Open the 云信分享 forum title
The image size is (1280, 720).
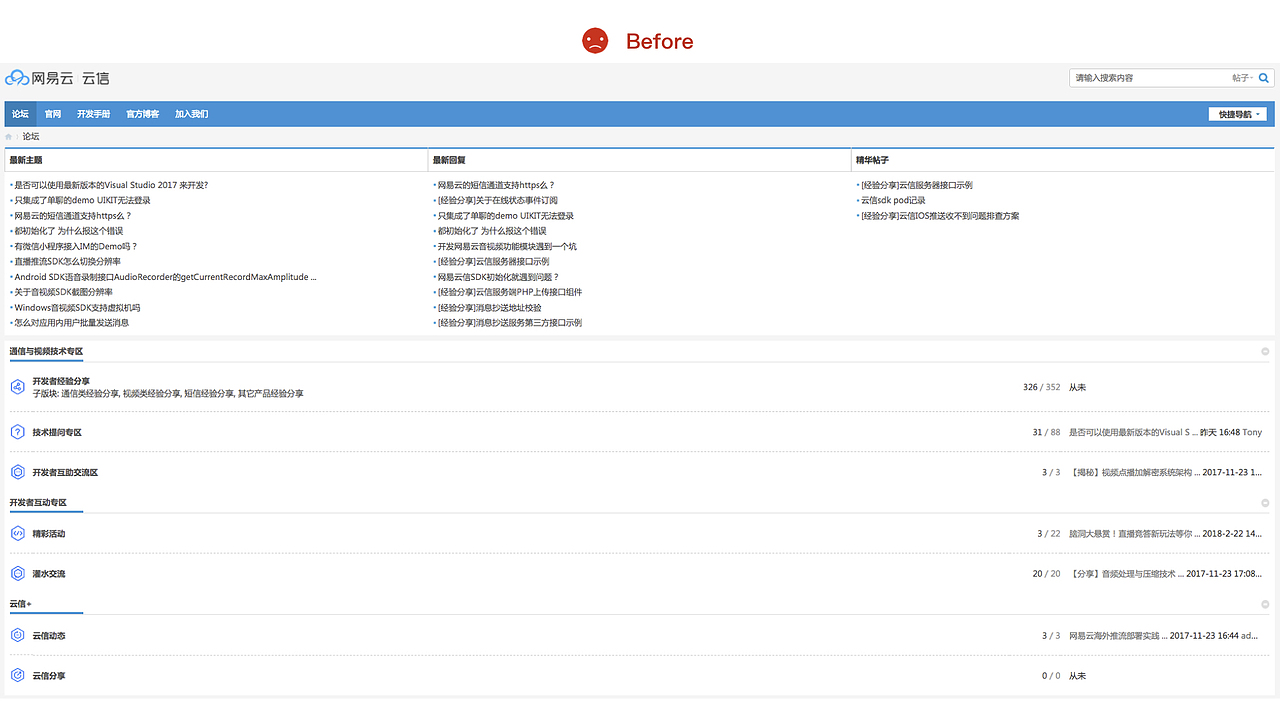tap(49, 676)
